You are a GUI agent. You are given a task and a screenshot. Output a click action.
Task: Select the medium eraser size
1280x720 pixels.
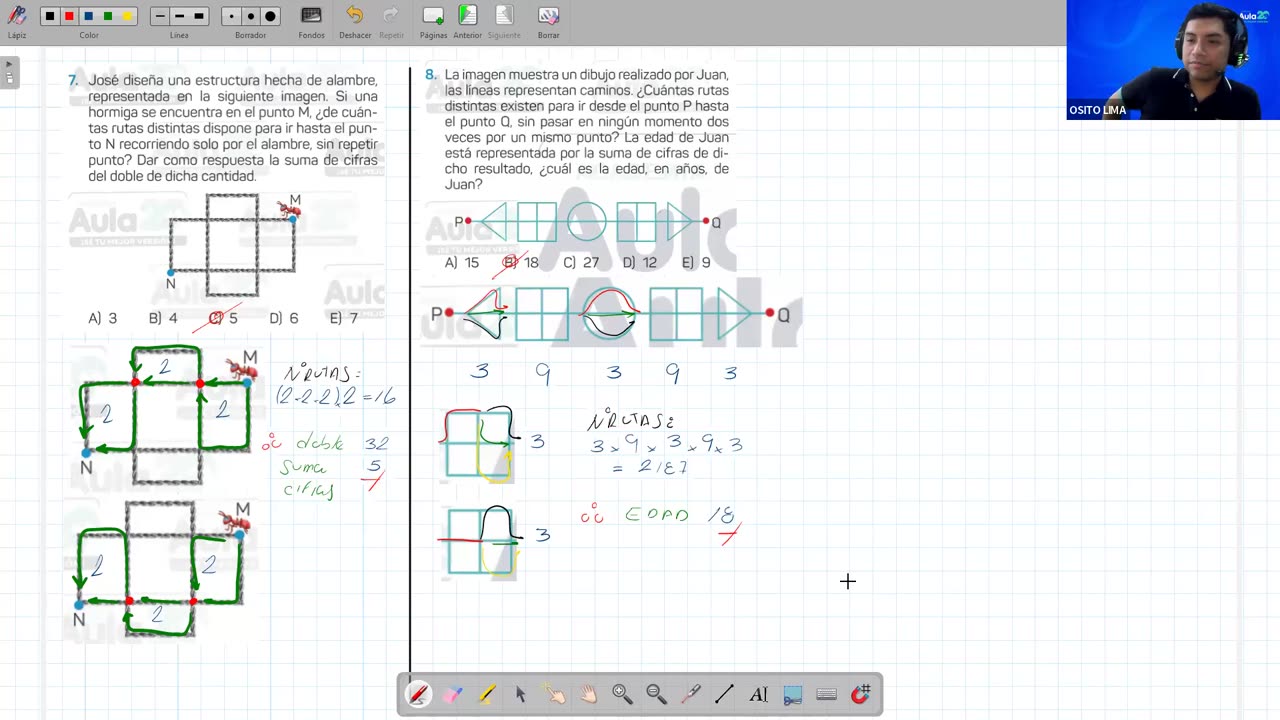[250, 16]
